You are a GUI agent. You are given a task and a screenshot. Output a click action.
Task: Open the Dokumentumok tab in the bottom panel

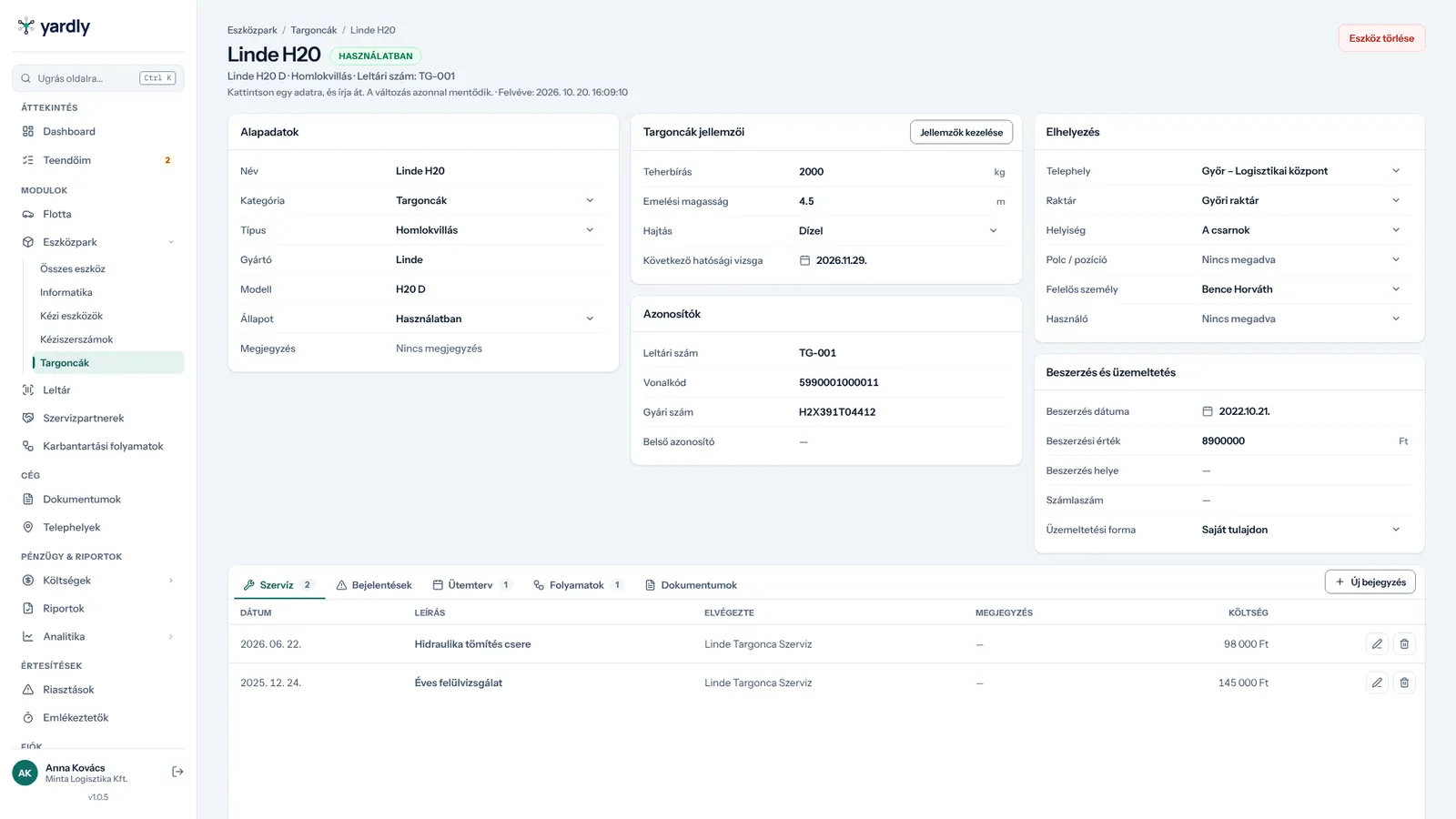(691, 585)
